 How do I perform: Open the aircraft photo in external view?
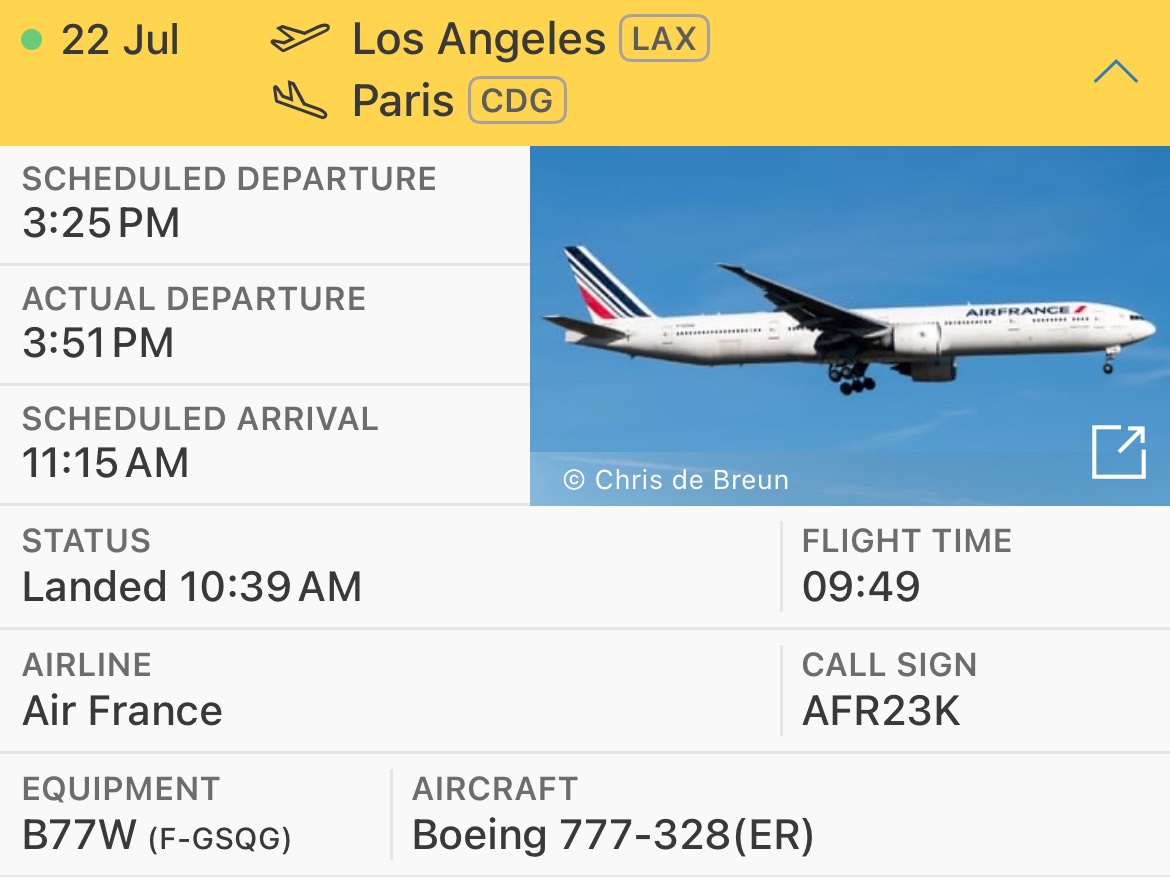tap(1119, 452)
